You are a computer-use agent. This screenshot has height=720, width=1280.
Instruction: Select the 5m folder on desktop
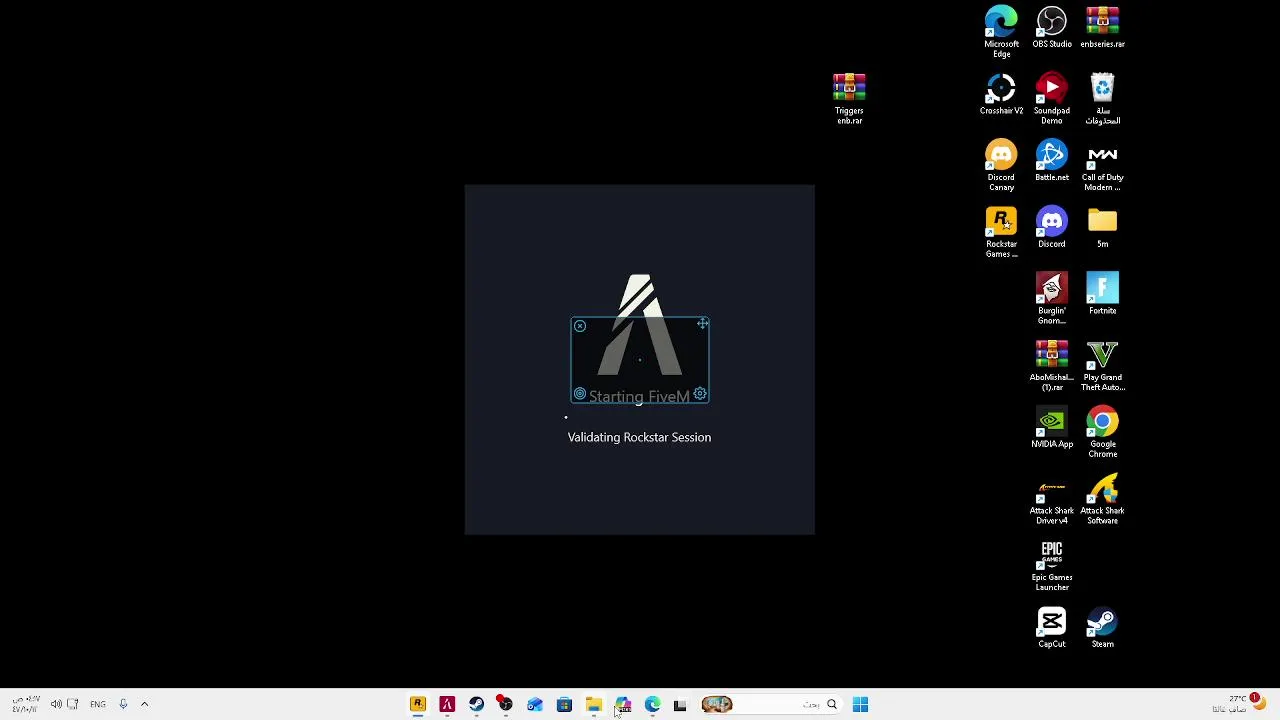(1102, 227)
